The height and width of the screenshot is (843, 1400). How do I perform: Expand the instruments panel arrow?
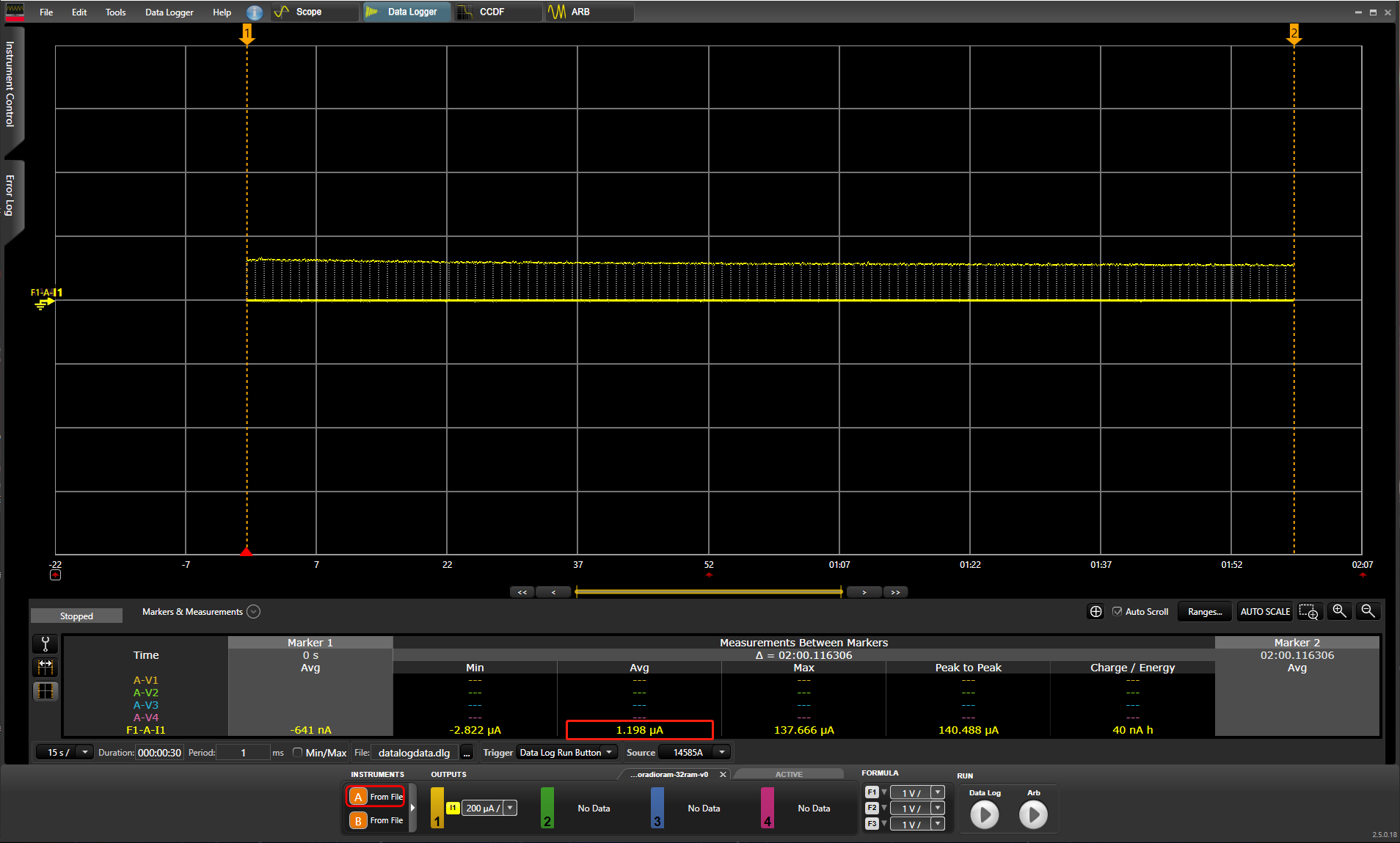click(412, 808)
